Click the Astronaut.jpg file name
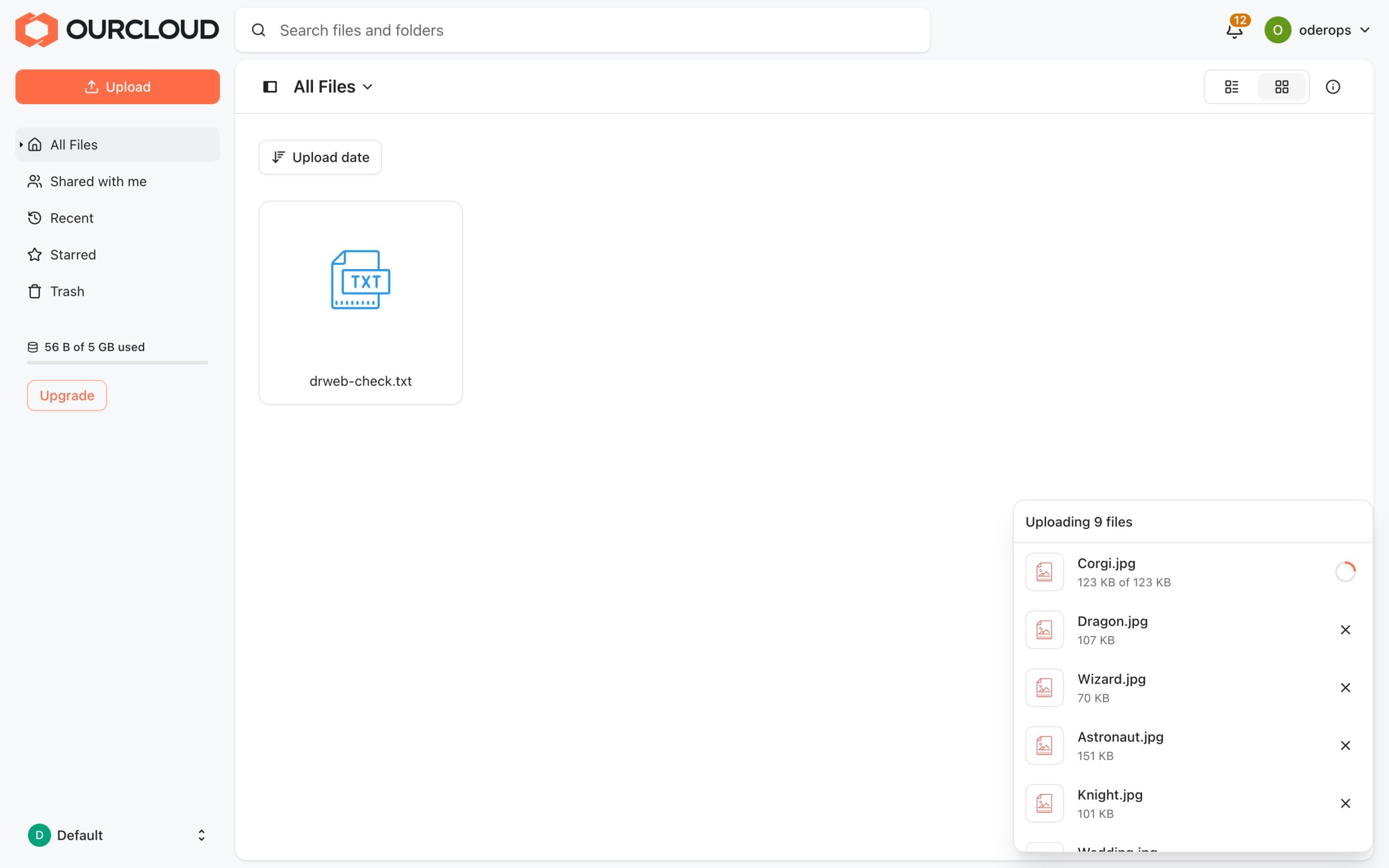This screenshot has height=868, width=1389. [x=1120, y=737]
